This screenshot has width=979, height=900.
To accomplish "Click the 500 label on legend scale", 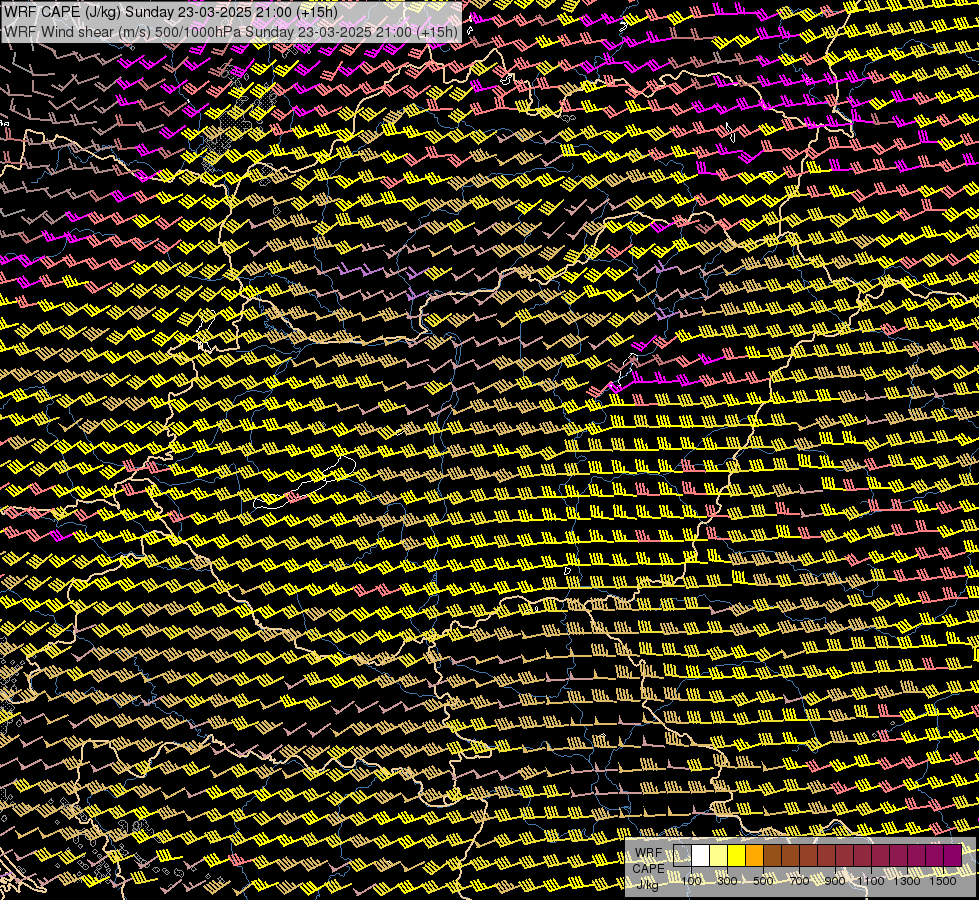I will point(763,881).
